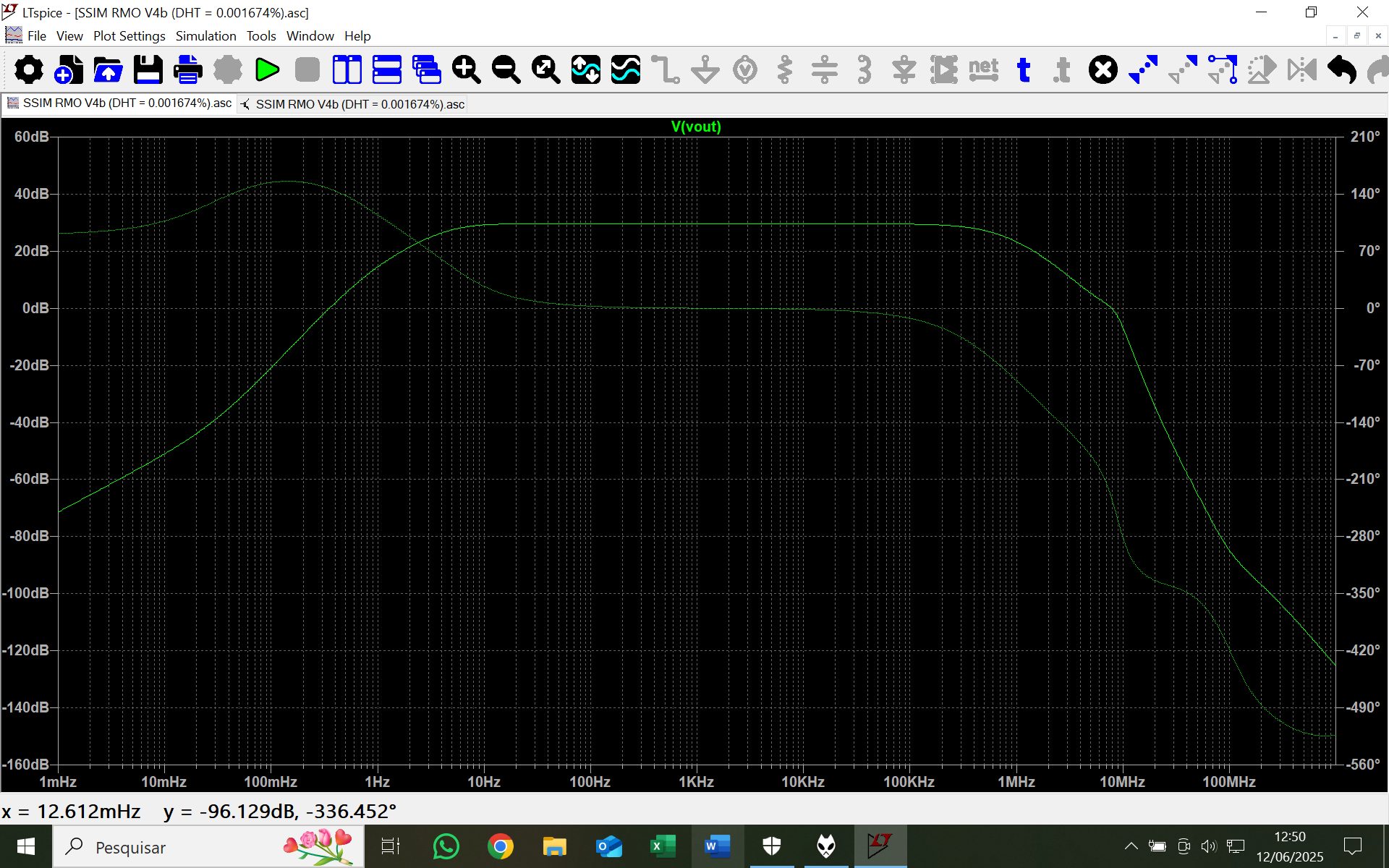Open File Explorer from the taskbar
1389x868 pixels.
[x=554, y=846]
